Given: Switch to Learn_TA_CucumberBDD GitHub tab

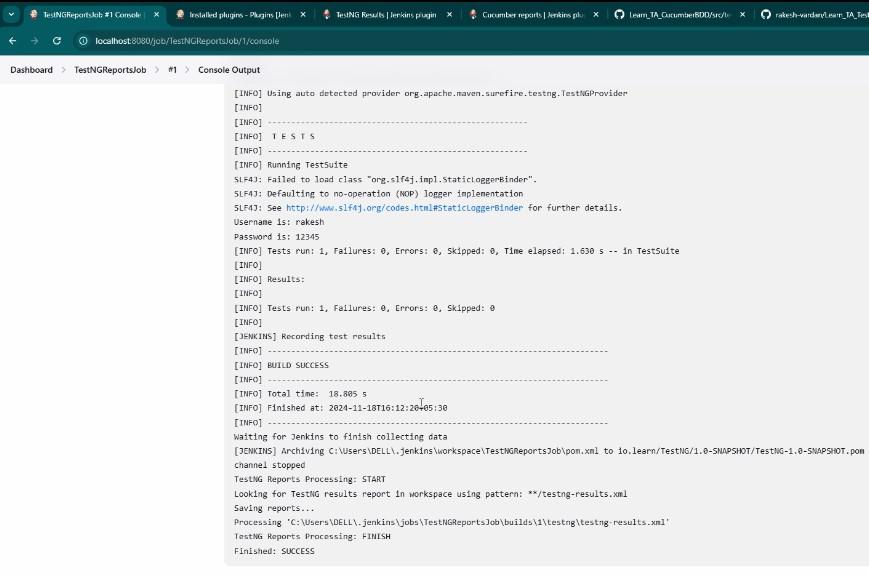Looking at the screenshot, I should tap(679, 15).
